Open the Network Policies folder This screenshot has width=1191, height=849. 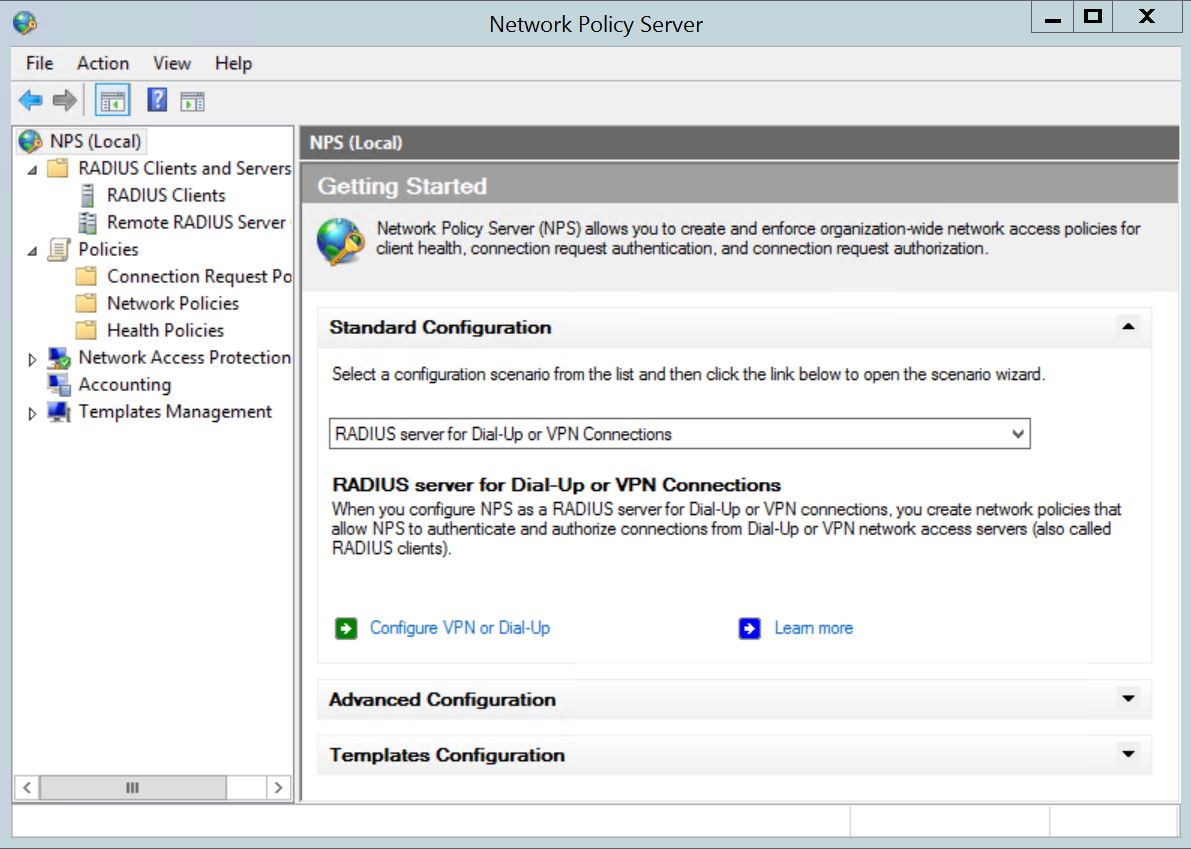point(173,303)
